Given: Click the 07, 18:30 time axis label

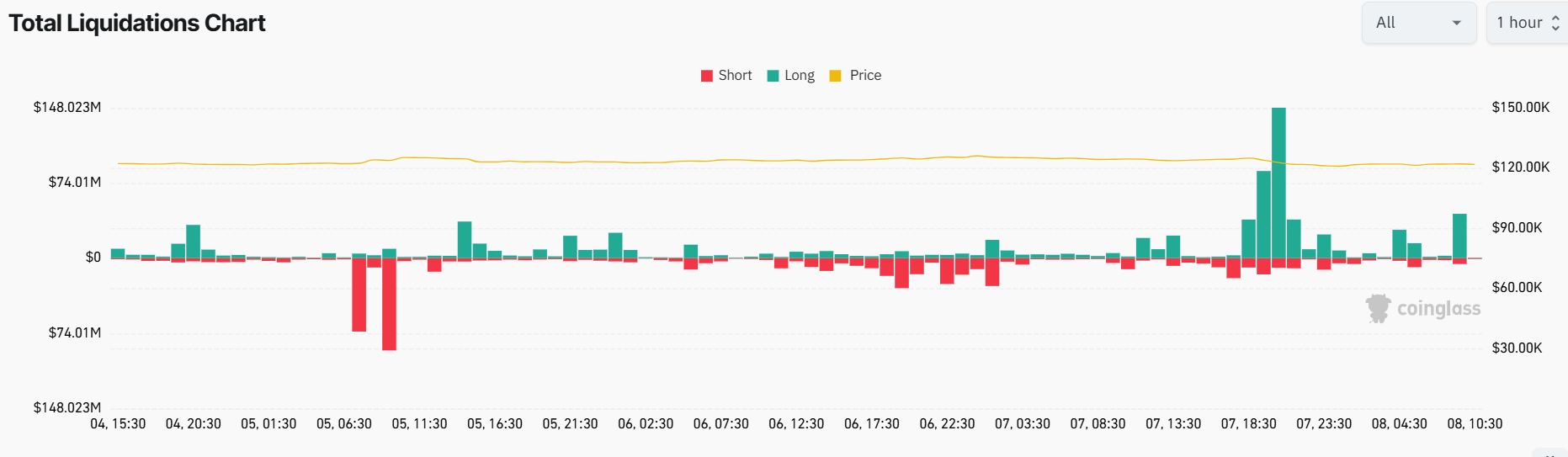Looking at the screenshot, I should point(1248,424).
